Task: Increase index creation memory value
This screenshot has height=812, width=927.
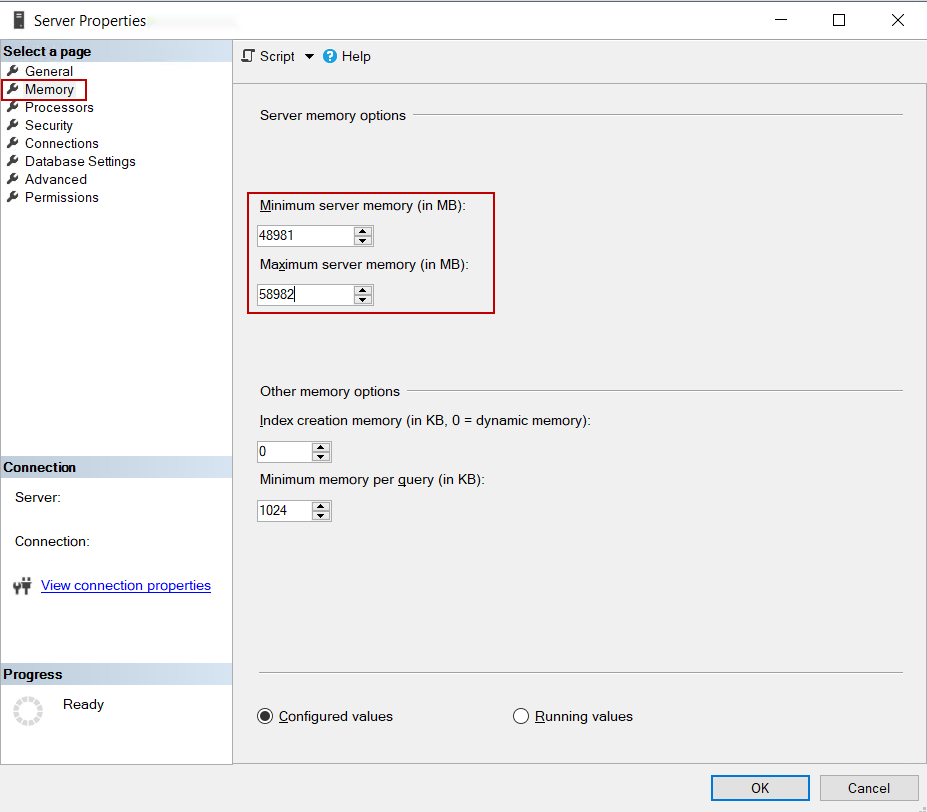Action: point(321,448)
